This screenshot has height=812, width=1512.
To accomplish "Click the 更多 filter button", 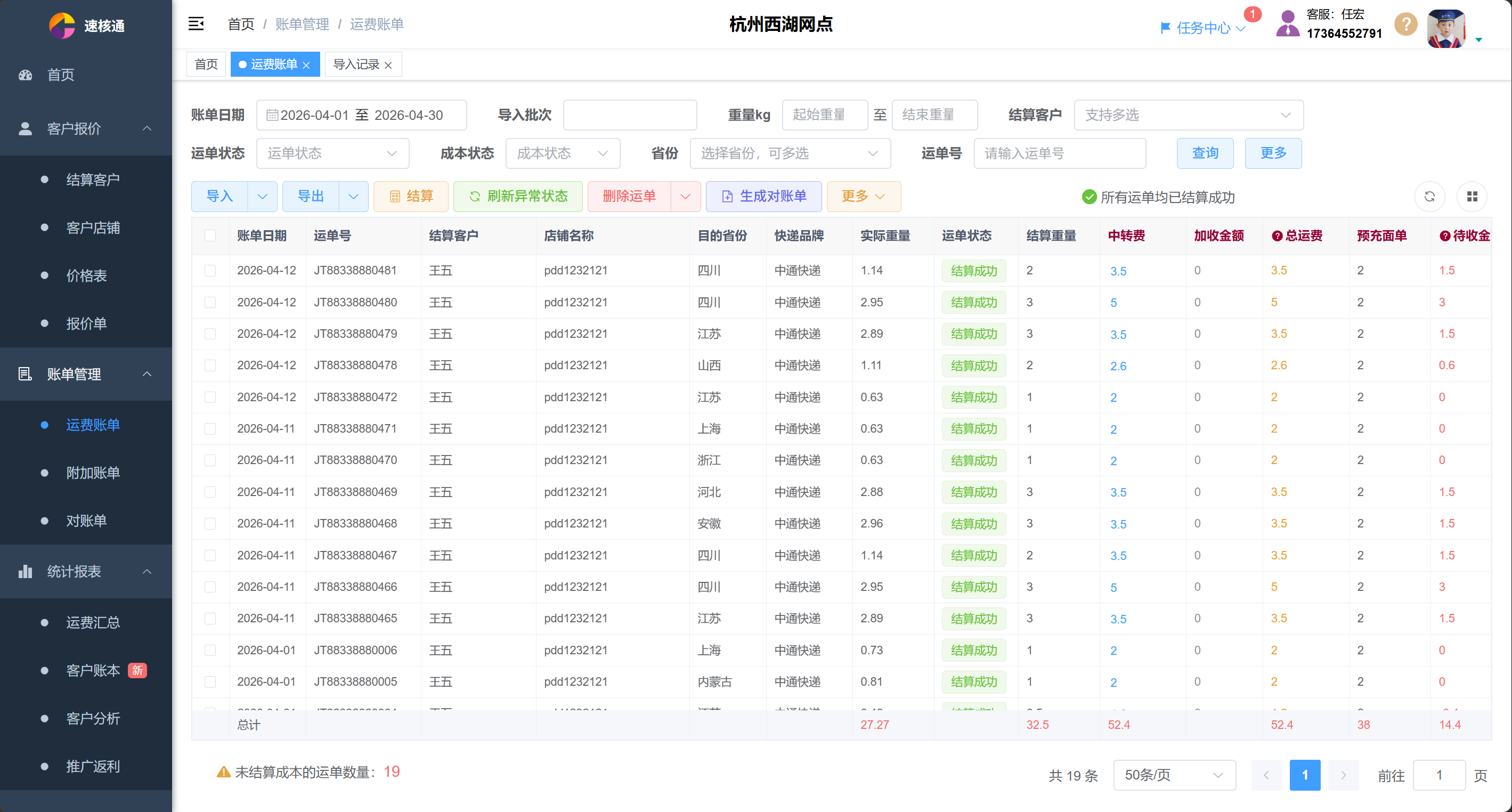I will click(1273, 154).
